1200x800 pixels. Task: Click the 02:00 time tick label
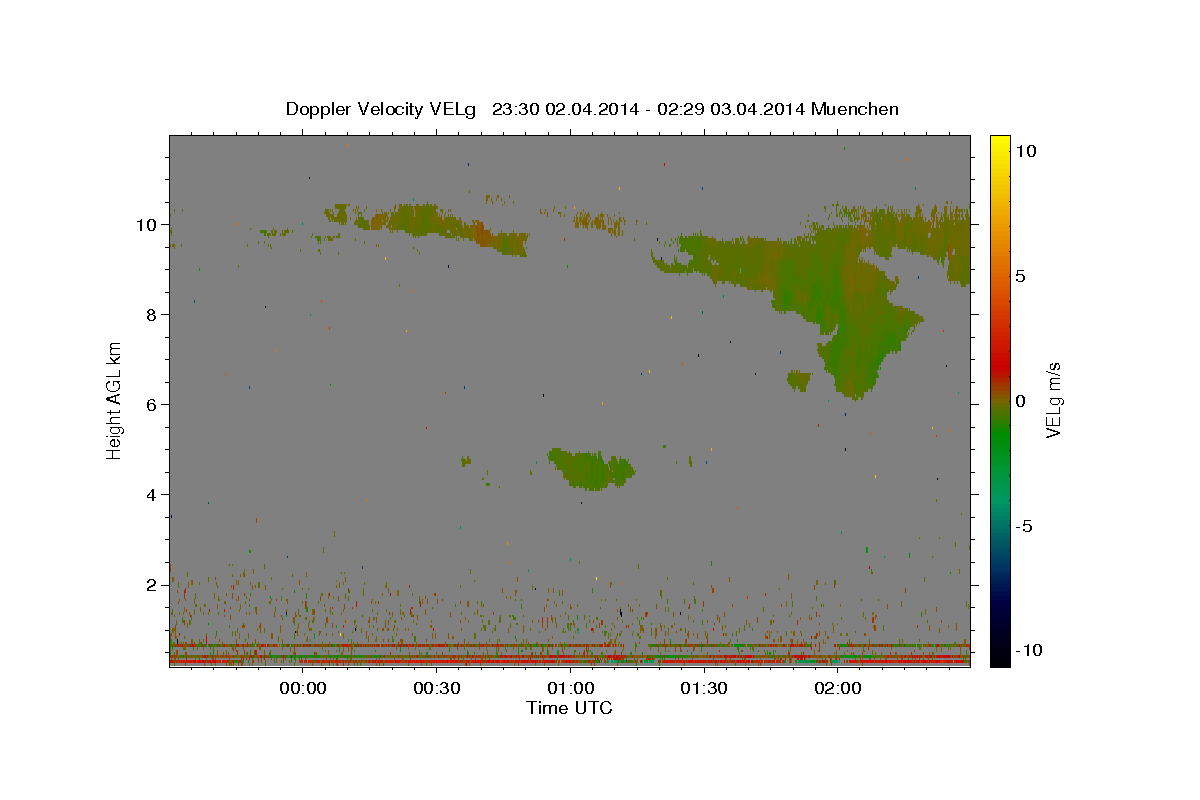[x=837, y=689]
